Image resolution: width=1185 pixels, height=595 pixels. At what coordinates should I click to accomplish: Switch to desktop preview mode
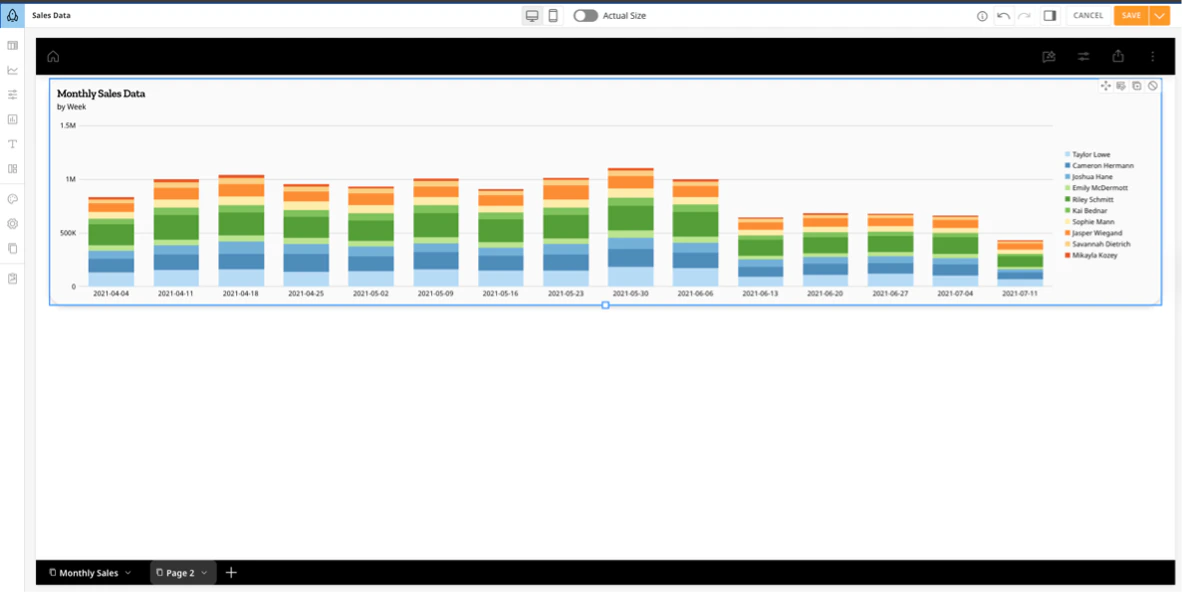[x=532, y=16]
